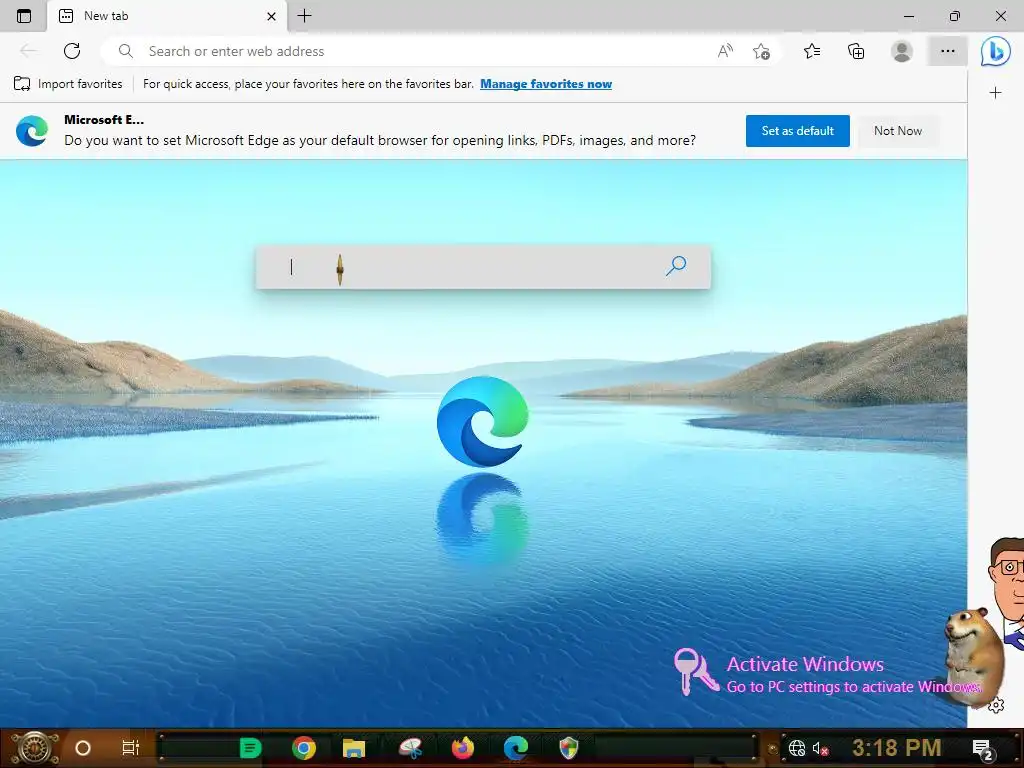The image size is (1024, 768).
Task: Open the Collections icon
Action: (x=856, y=51)
